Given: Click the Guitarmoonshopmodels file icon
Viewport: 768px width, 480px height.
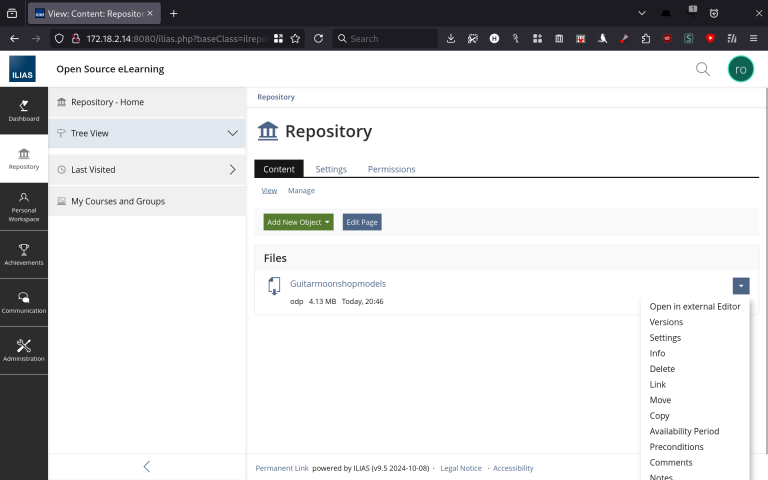Looking at the screenshot, I should (x=274, y=287).
